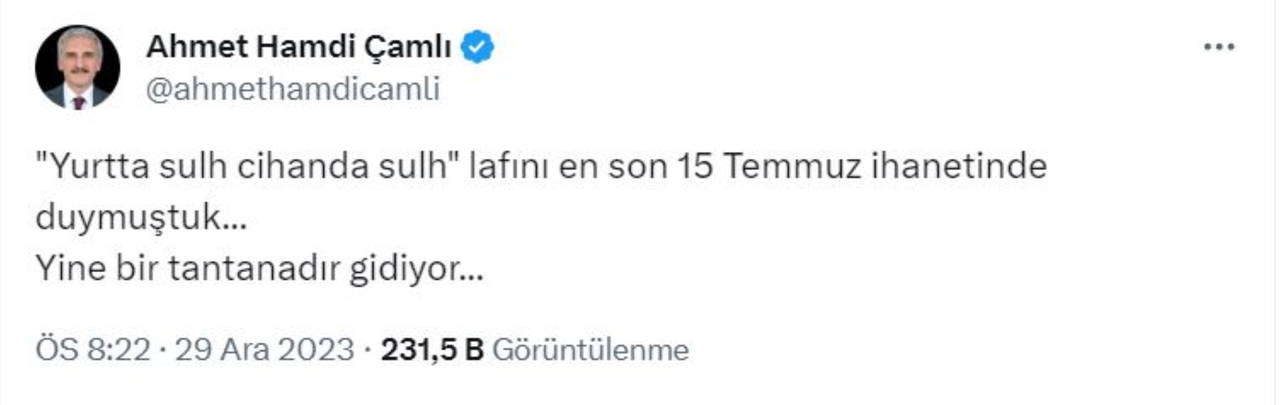Click the date 29 Ara 2023

(264, 351)
